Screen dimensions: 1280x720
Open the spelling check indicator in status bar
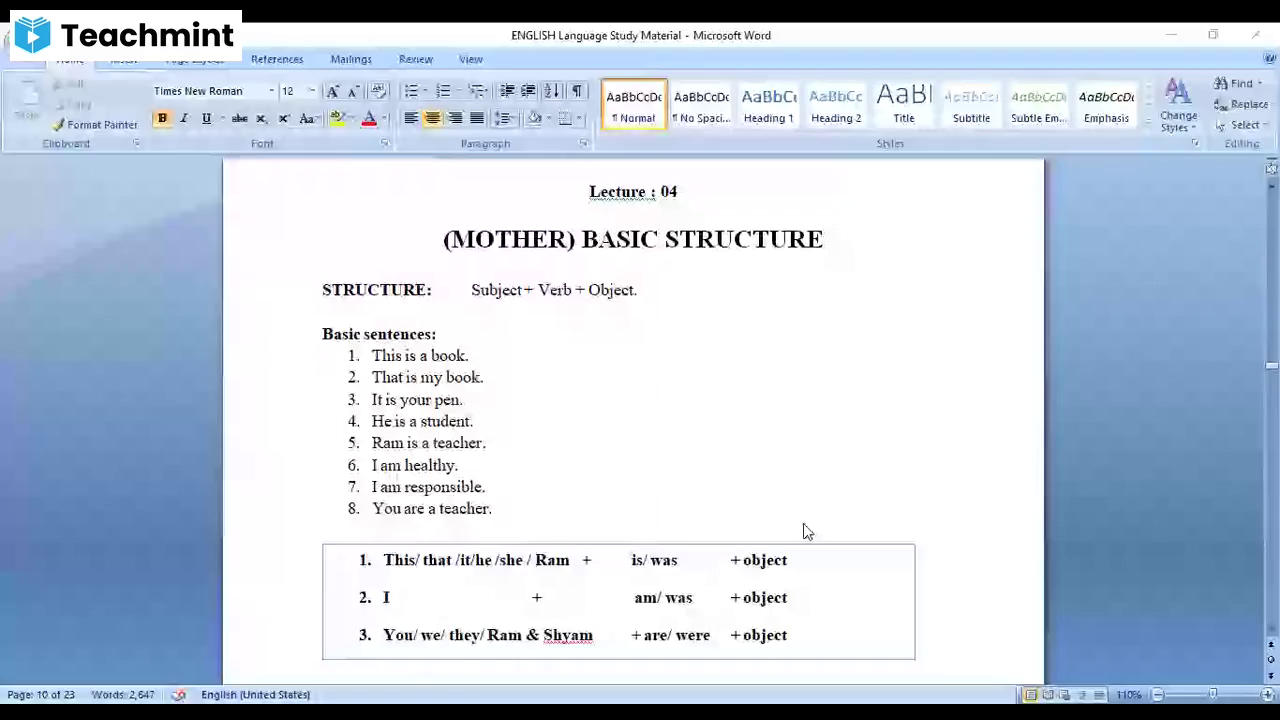tap(178, 694)
